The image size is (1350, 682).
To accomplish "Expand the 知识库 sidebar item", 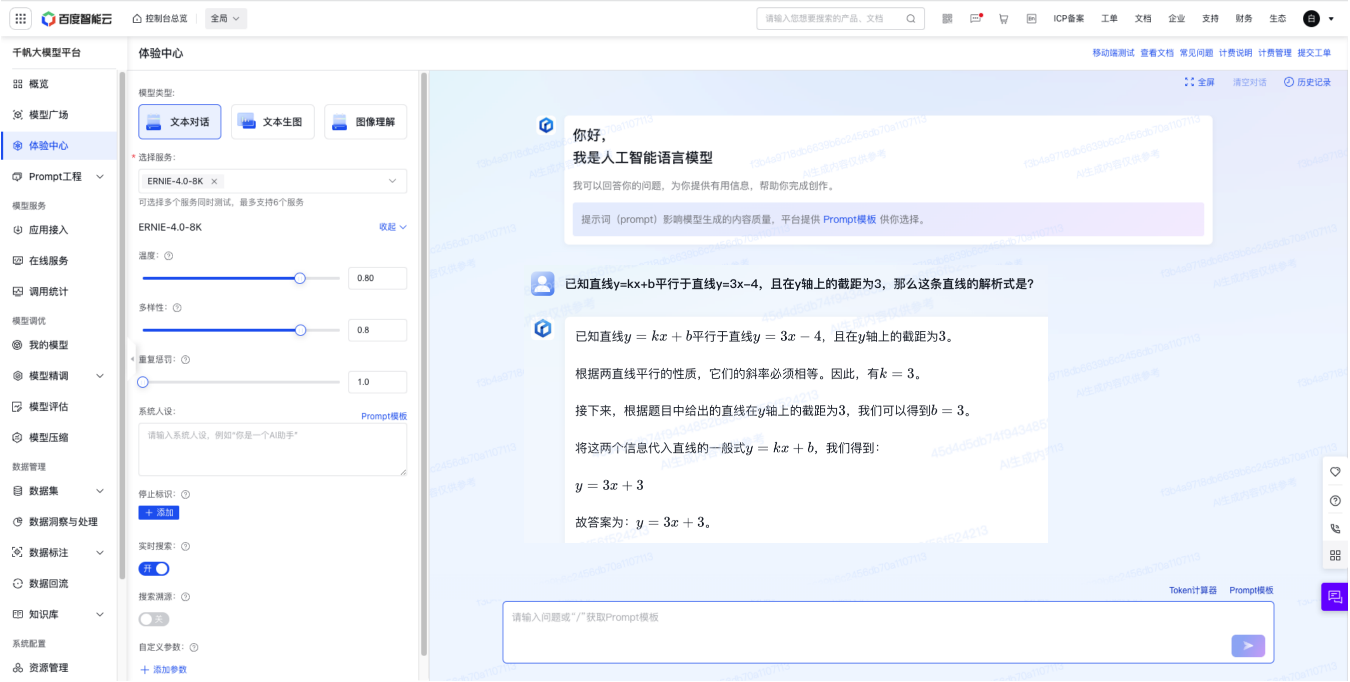I will (x=100, y=614).
